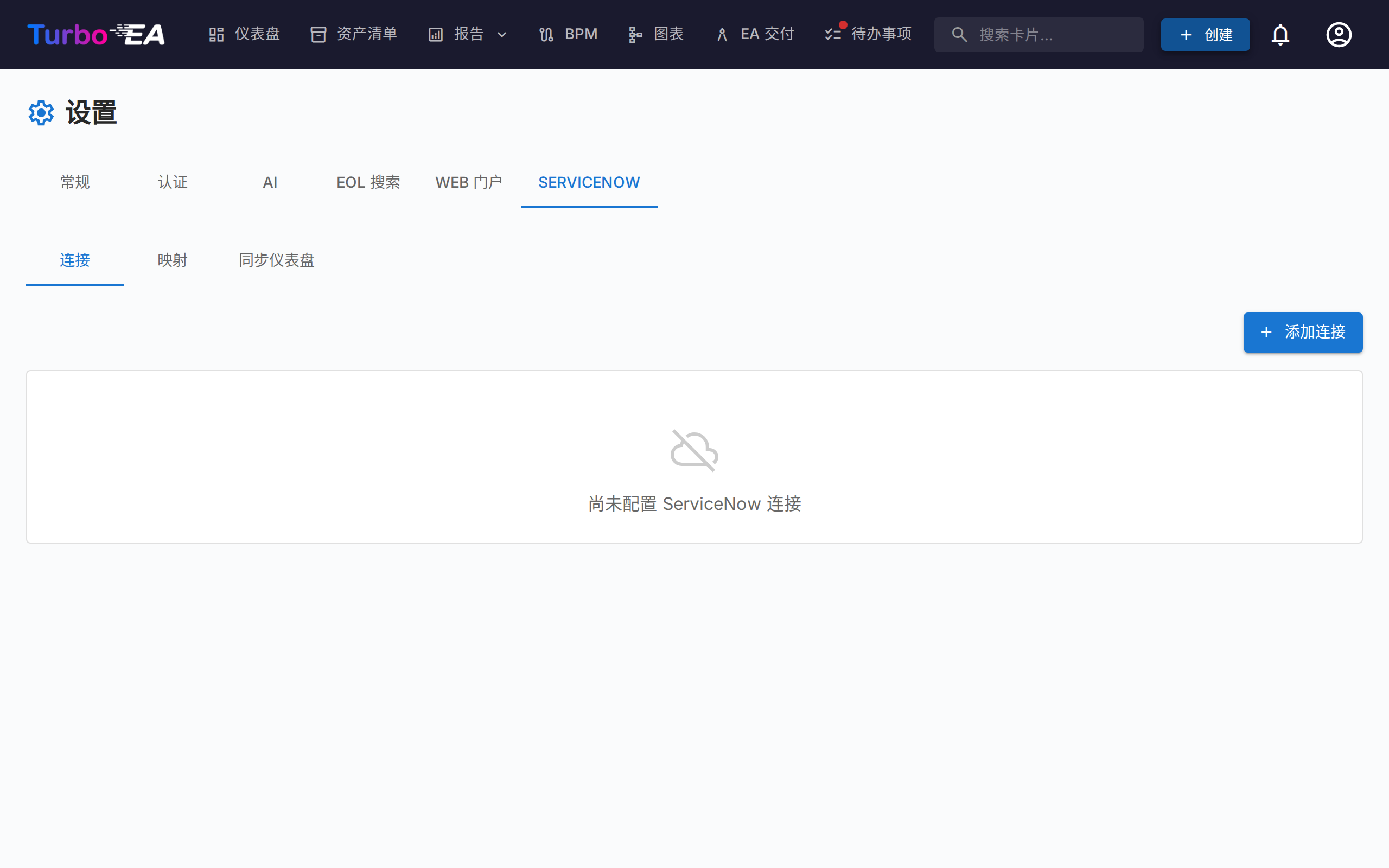Open the SERVICENOW settings tab
Viewport: 1389px width, 868px height.
tap(588, 182)
